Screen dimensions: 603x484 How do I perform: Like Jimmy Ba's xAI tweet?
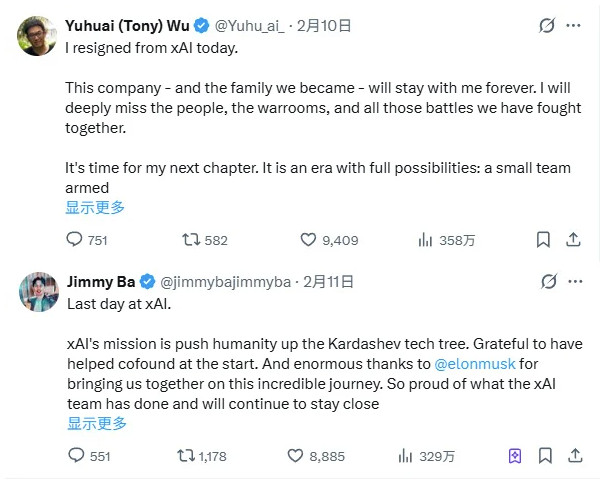295,456
